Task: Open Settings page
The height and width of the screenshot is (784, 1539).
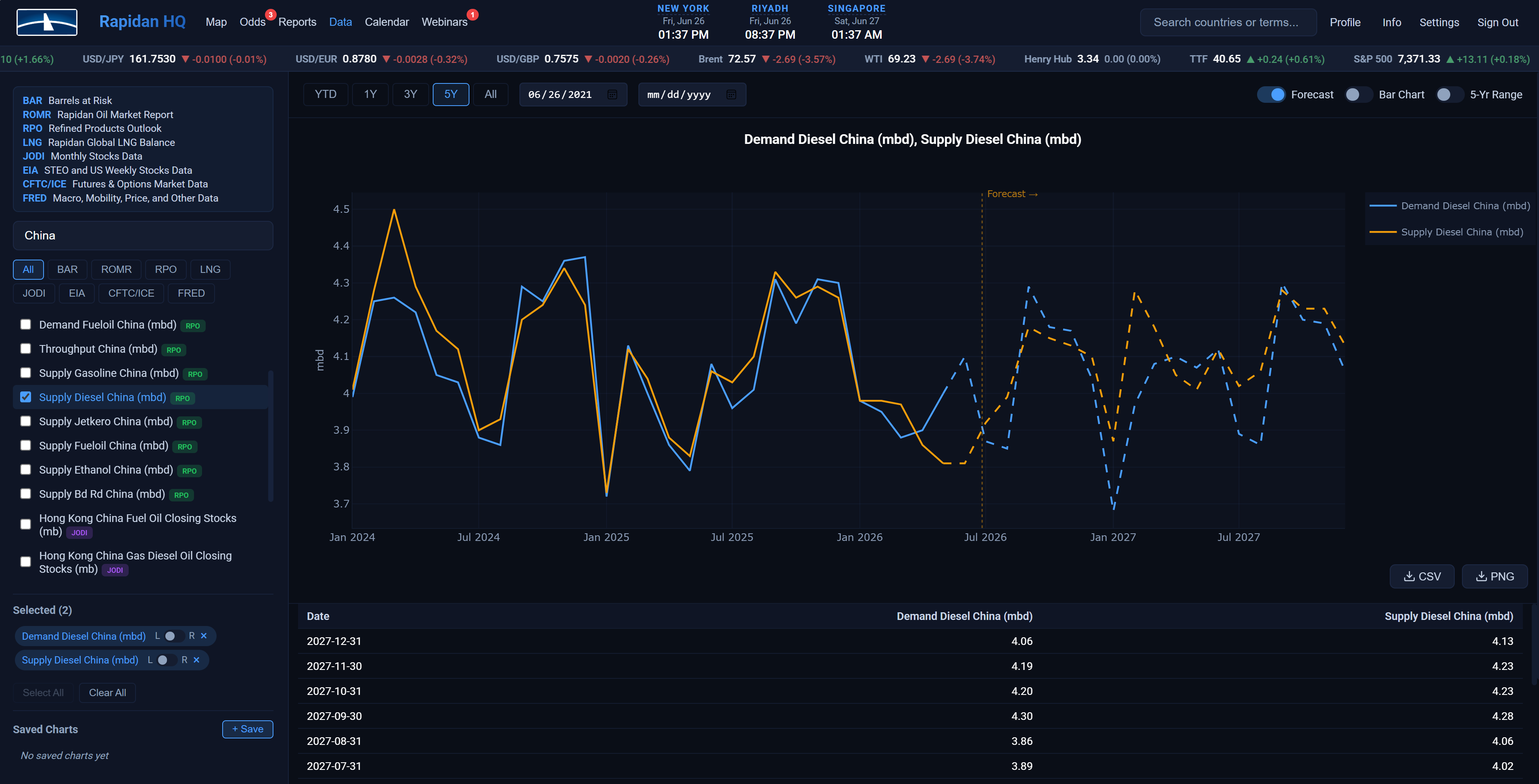Action: [1439, 22]
